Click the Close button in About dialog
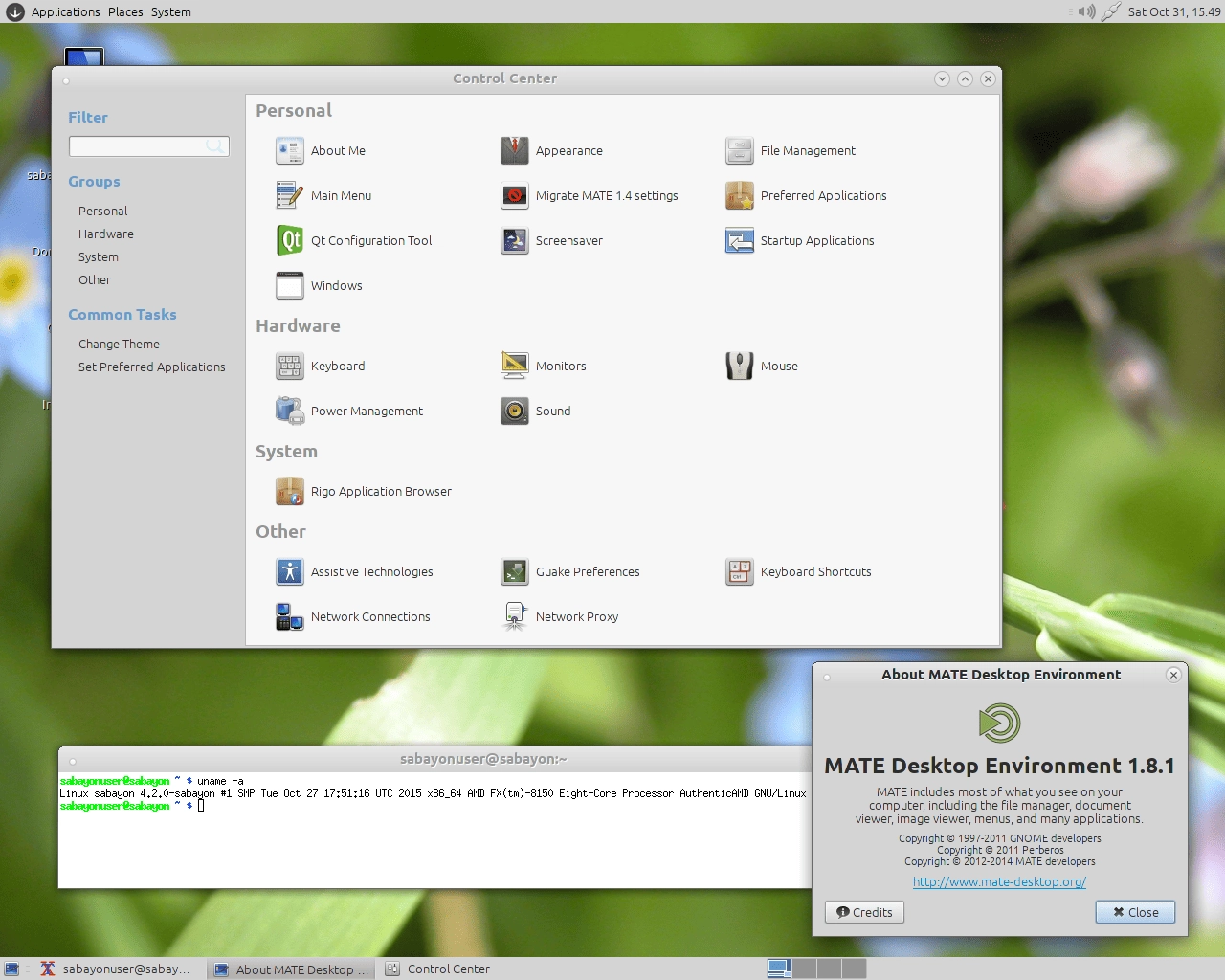Screen dimensions: 1225x980 1135,912
